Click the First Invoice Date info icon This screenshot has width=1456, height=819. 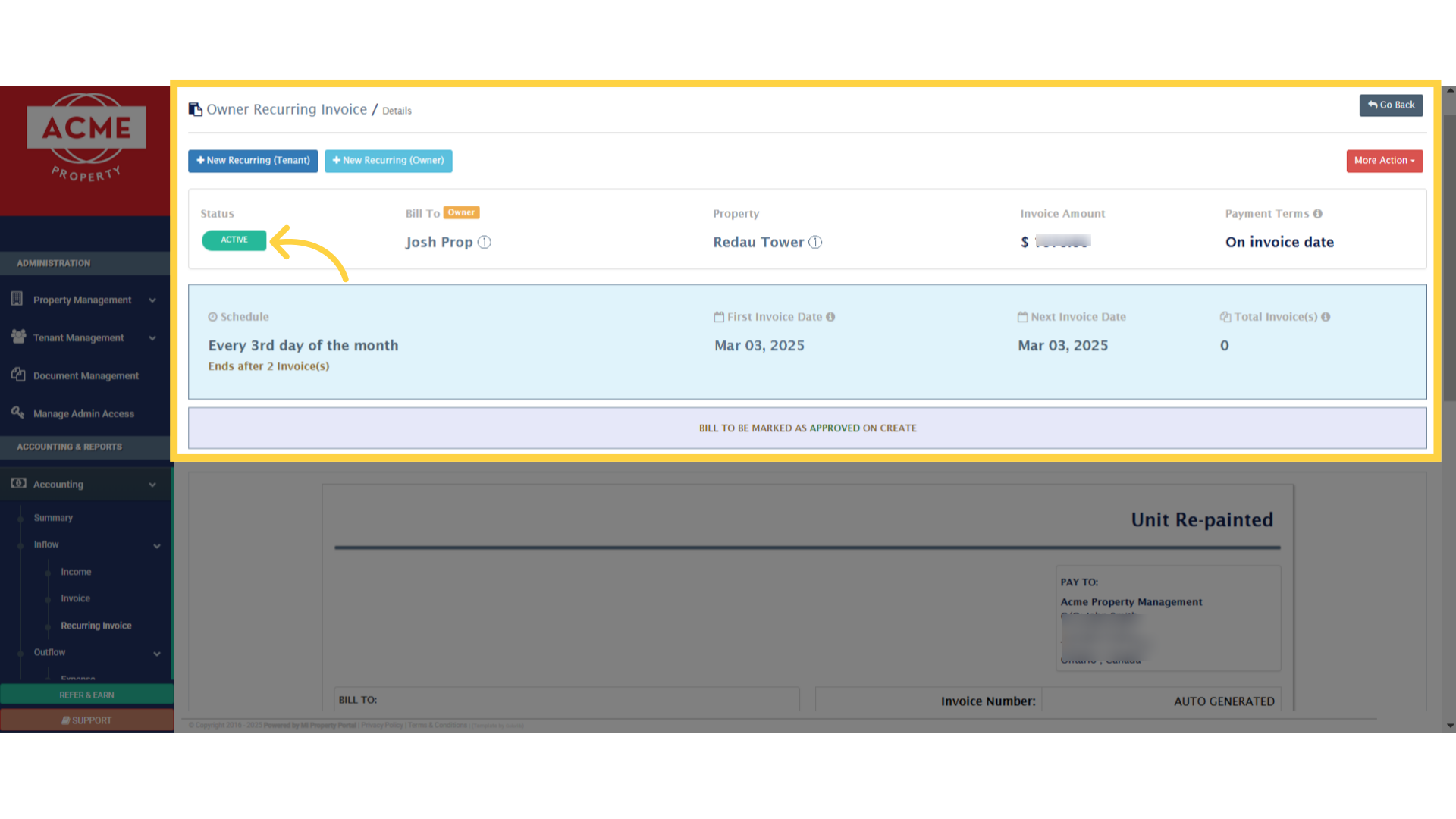830,317
